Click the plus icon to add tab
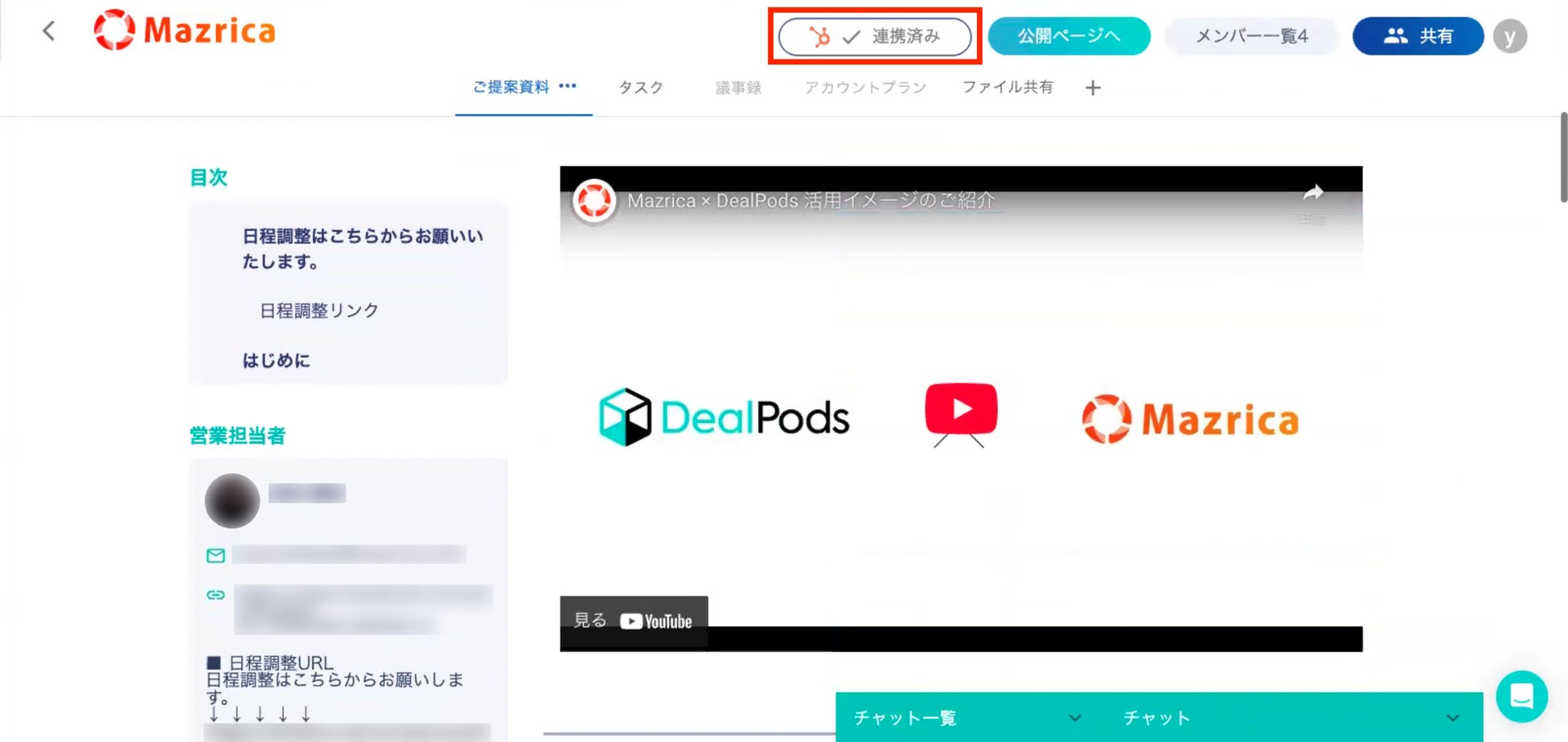The image size is (1568, 742). 1093,88
